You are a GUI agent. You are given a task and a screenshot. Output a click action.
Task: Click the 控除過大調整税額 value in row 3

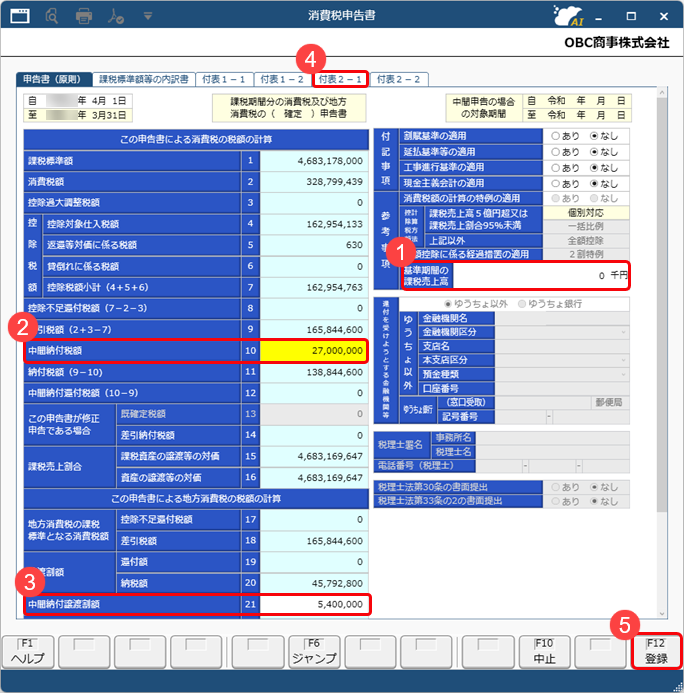[x=314, y=203]
